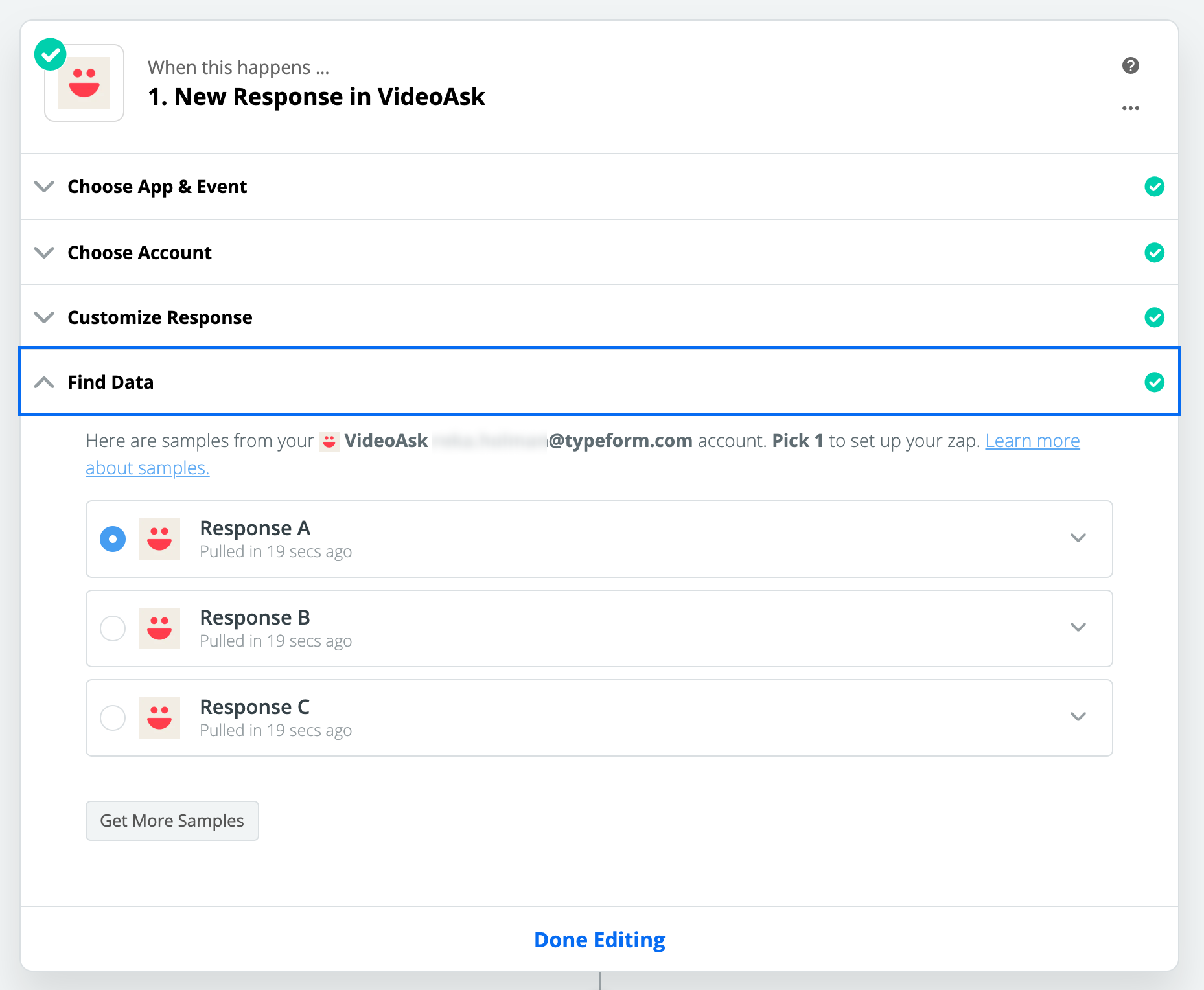This screenshot has height=990, width=1204.
Task: Click Choose Account green check icon
Action: (1155, 253)
